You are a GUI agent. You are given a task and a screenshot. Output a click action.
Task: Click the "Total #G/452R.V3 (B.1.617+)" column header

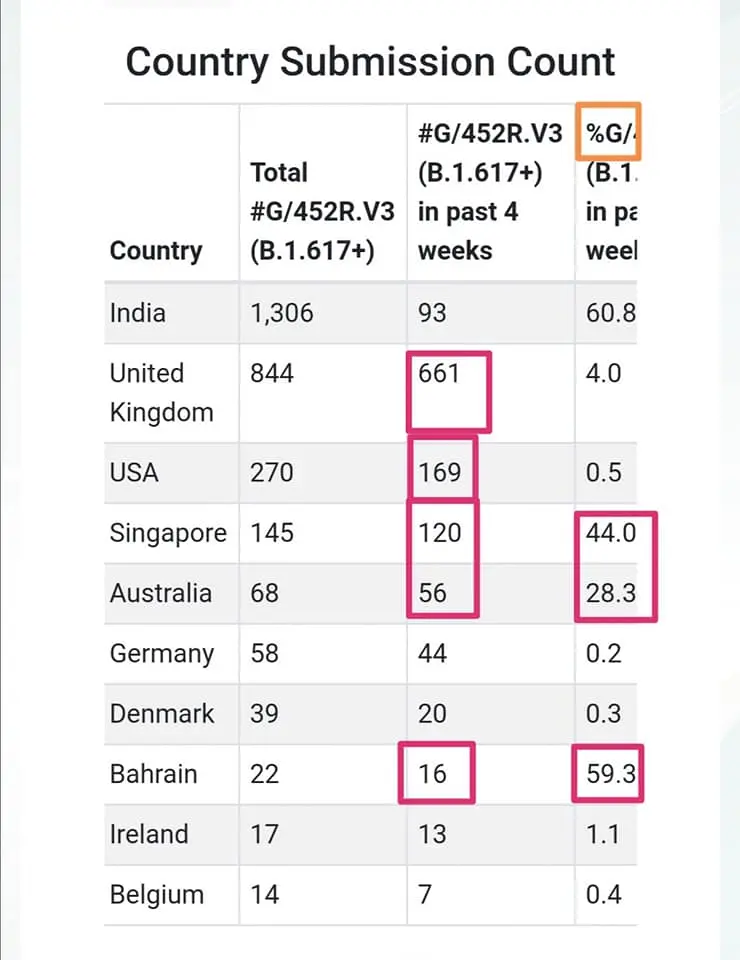322,211
